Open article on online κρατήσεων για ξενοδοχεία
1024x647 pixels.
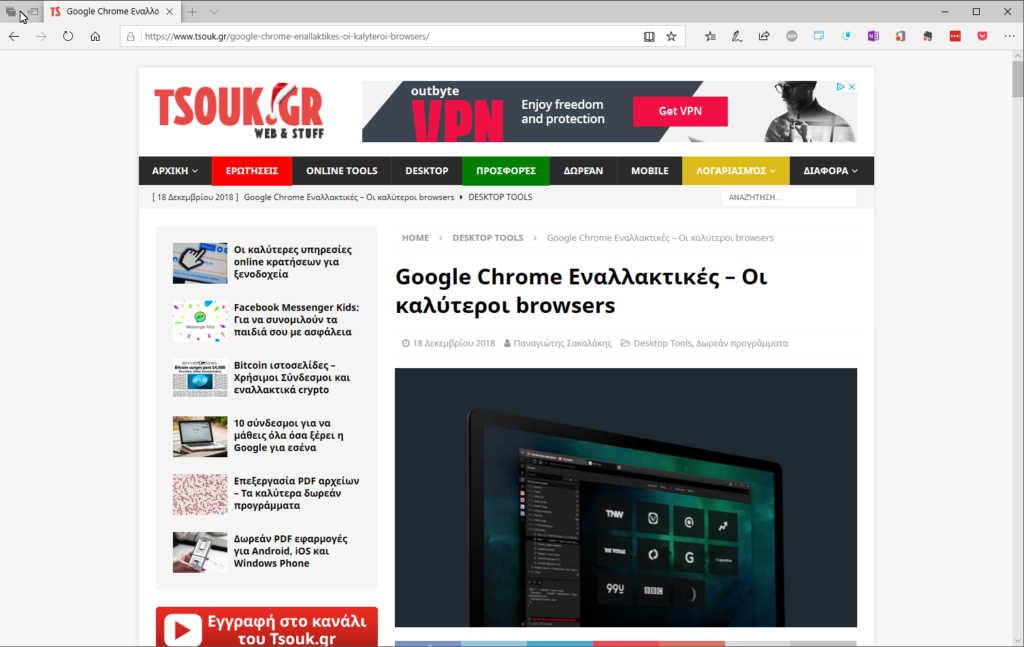(293, 262)
